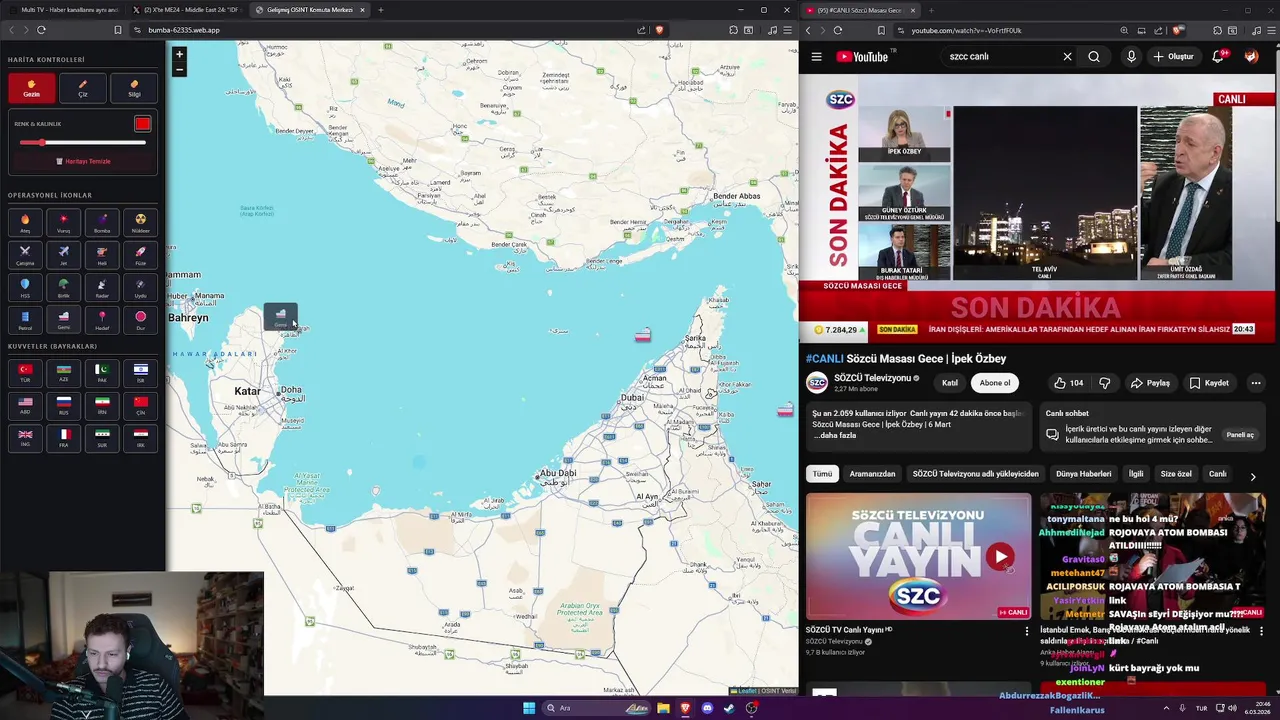Select the RUS Russia flag
This screenshot has height=720, width=1280.
[x=64, y=406]
